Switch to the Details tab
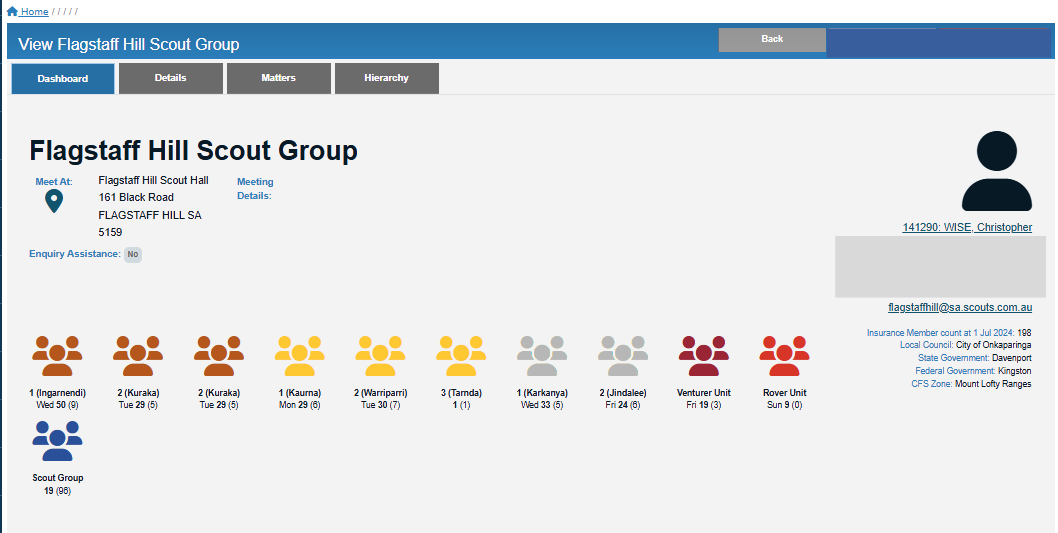Image resolution: width=1058 pixels, height=533 pixels. (170, 78)
